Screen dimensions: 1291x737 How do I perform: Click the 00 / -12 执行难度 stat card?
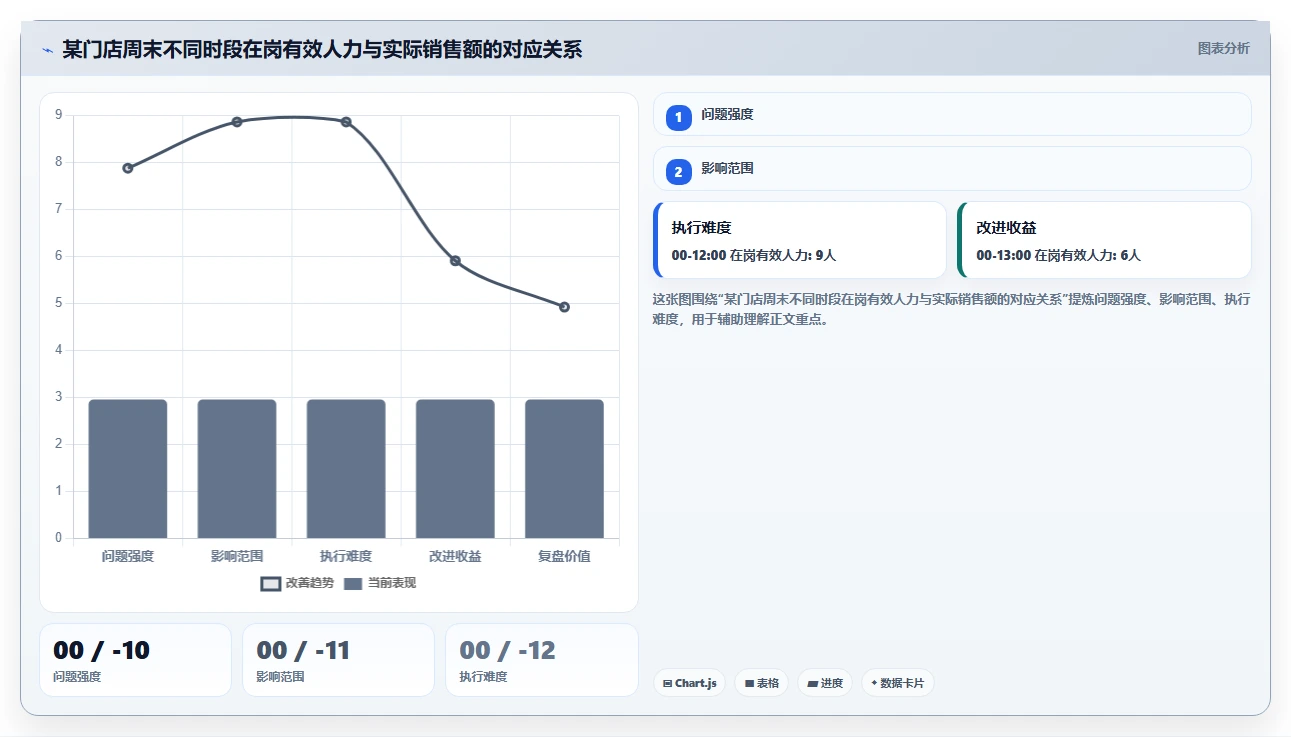tap(541, 660)
